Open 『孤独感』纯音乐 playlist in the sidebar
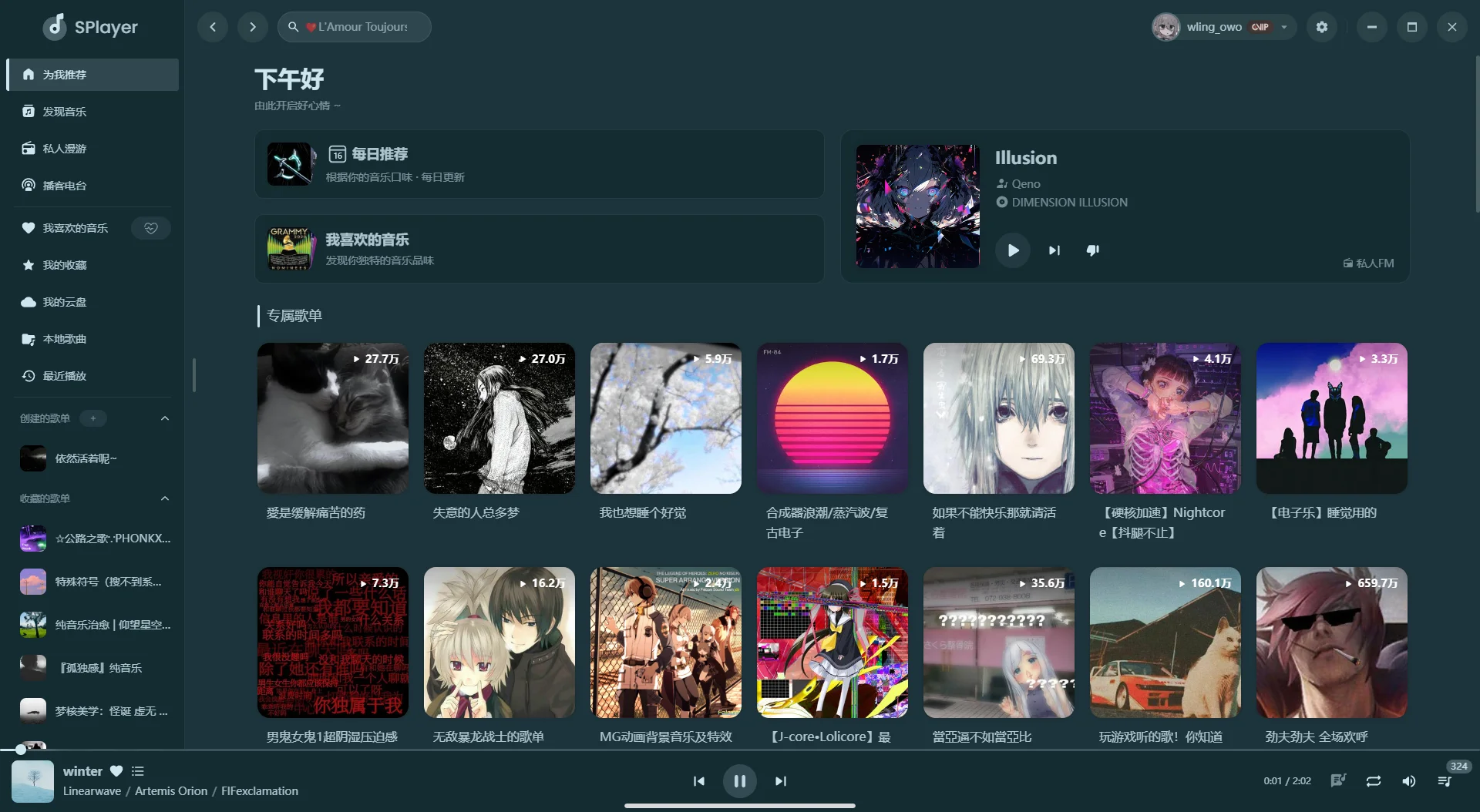This screenshot has height=812, width=1480. [x=92, y=668]
